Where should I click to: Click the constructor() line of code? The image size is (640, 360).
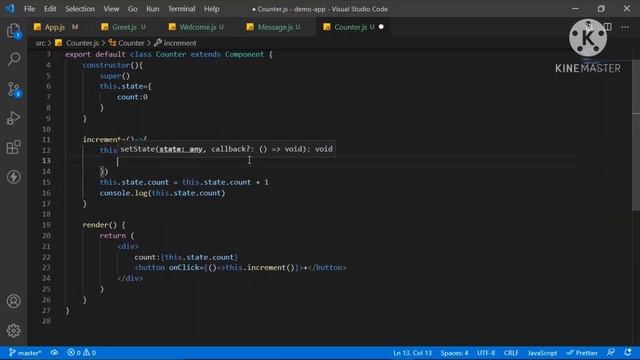point(113,65)
